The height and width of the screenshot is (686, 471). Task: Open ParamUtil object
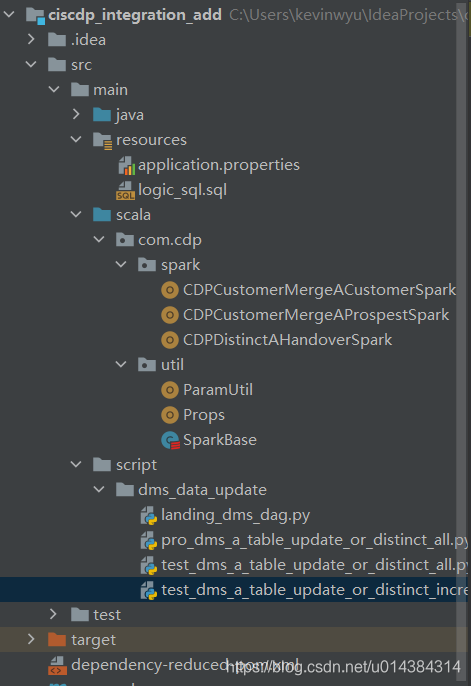218,389
